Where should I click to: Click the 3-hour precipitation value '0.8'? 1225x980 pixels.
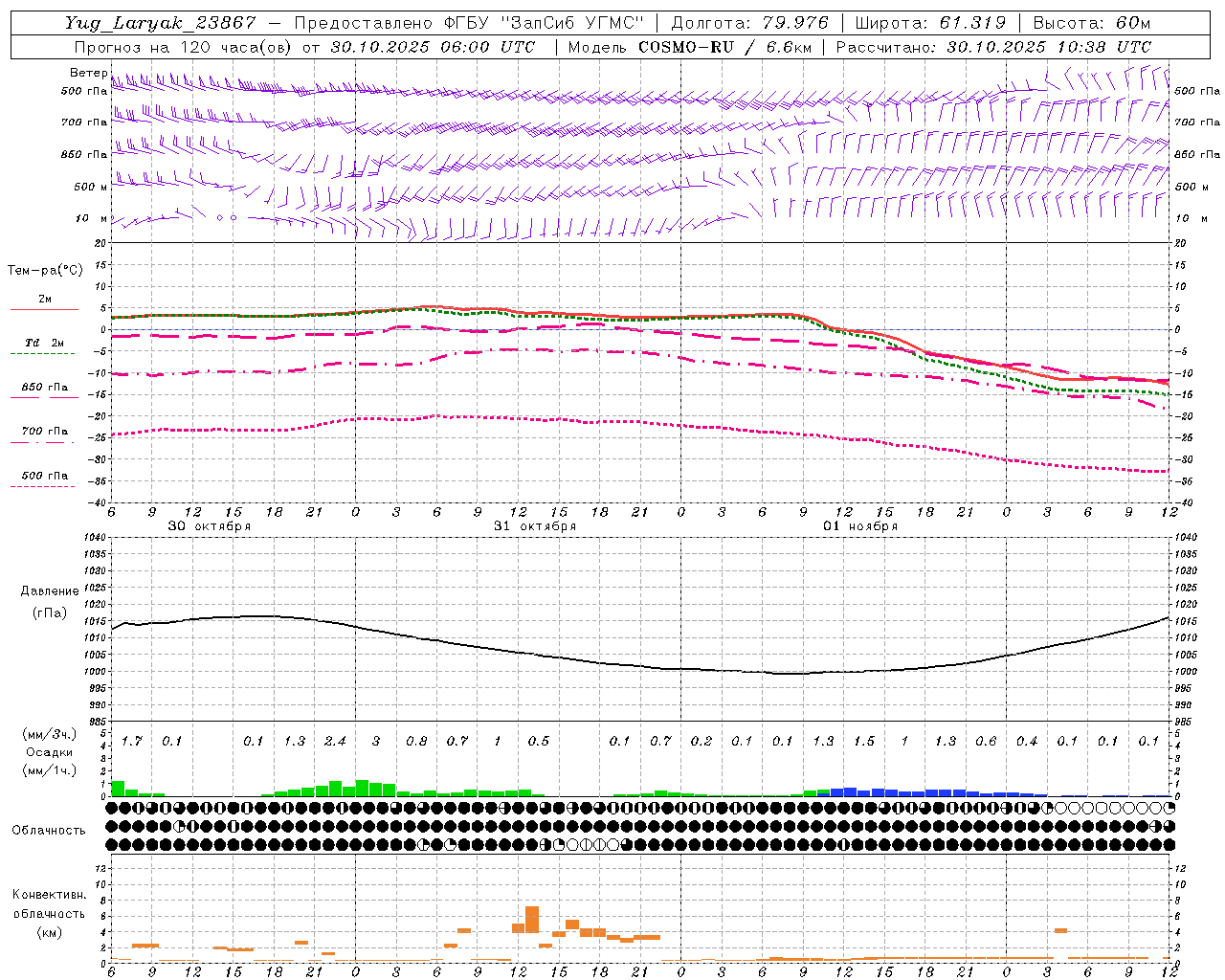(x=416, y=742)
